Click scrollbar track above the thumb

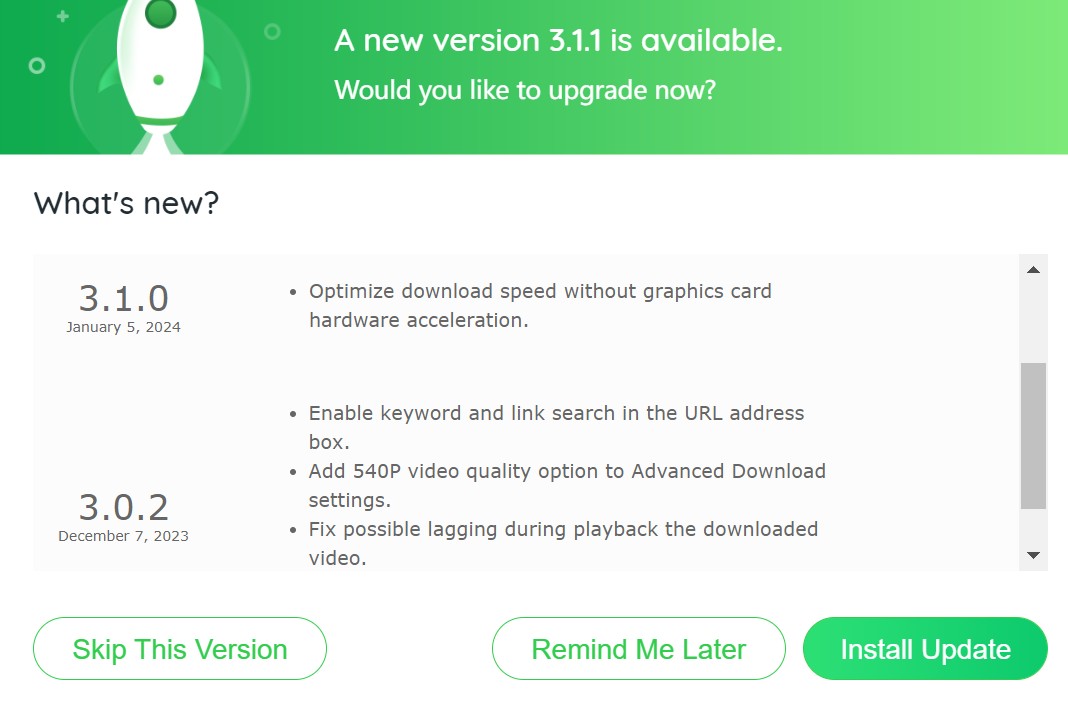point(1033,323)
